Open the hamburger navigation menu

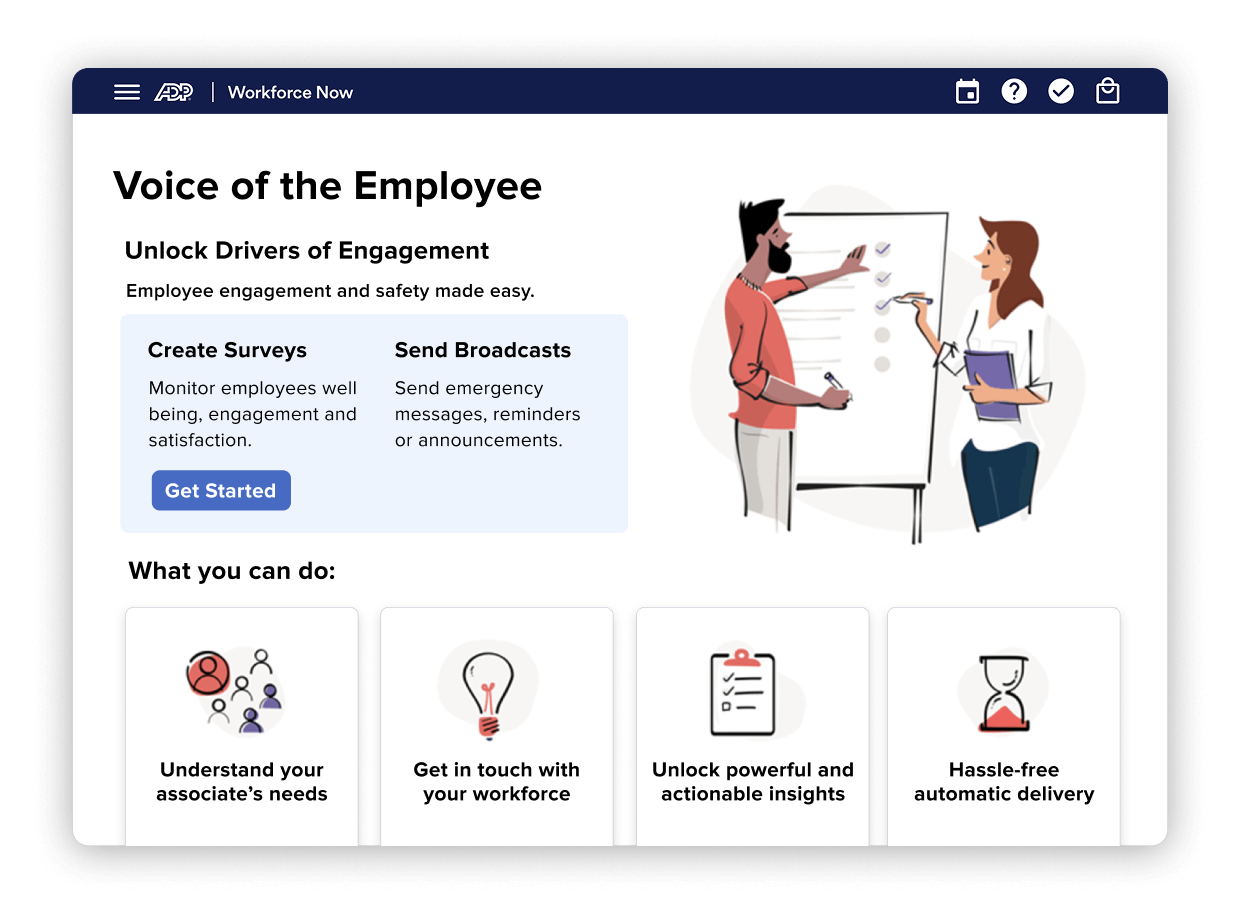127,92
